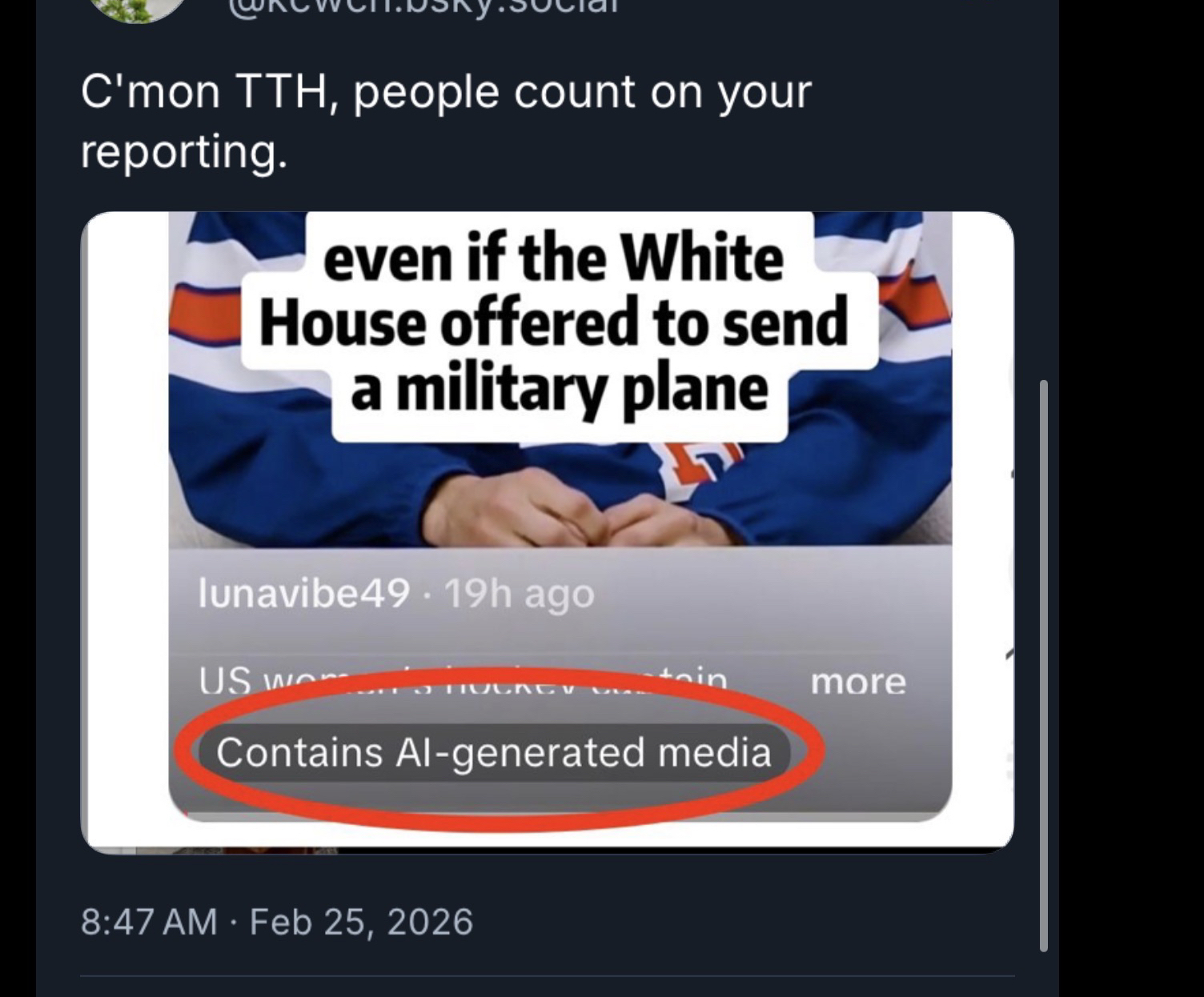Click the partial profile avatar at top
Screen dimensions: 1204x997
click(x=136, y=10)
